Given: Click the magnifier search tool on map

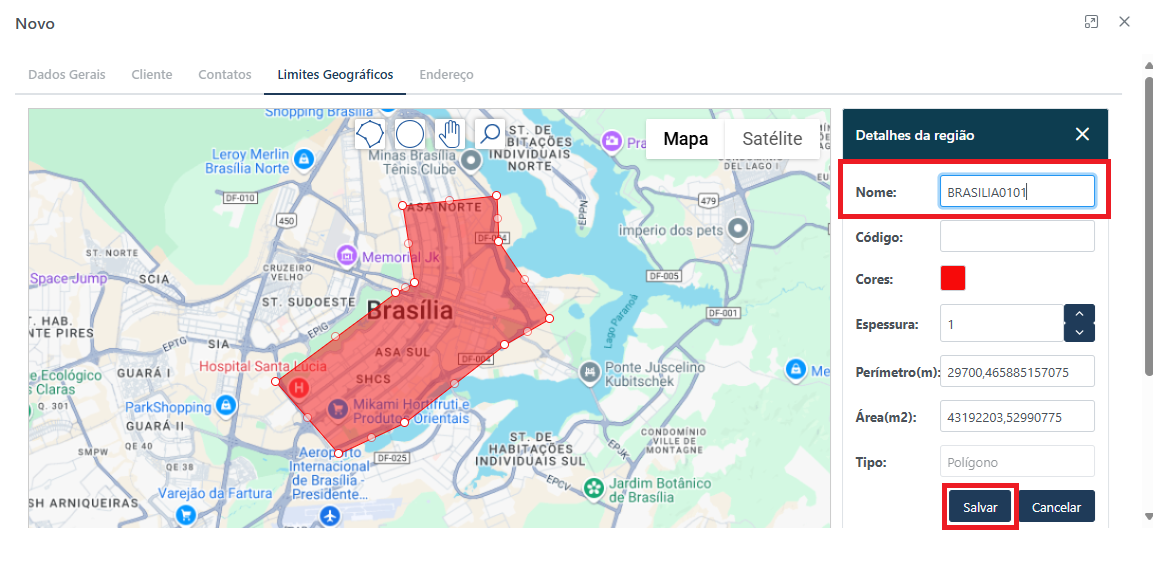Looking at the screenshot, I should [489, 134].
